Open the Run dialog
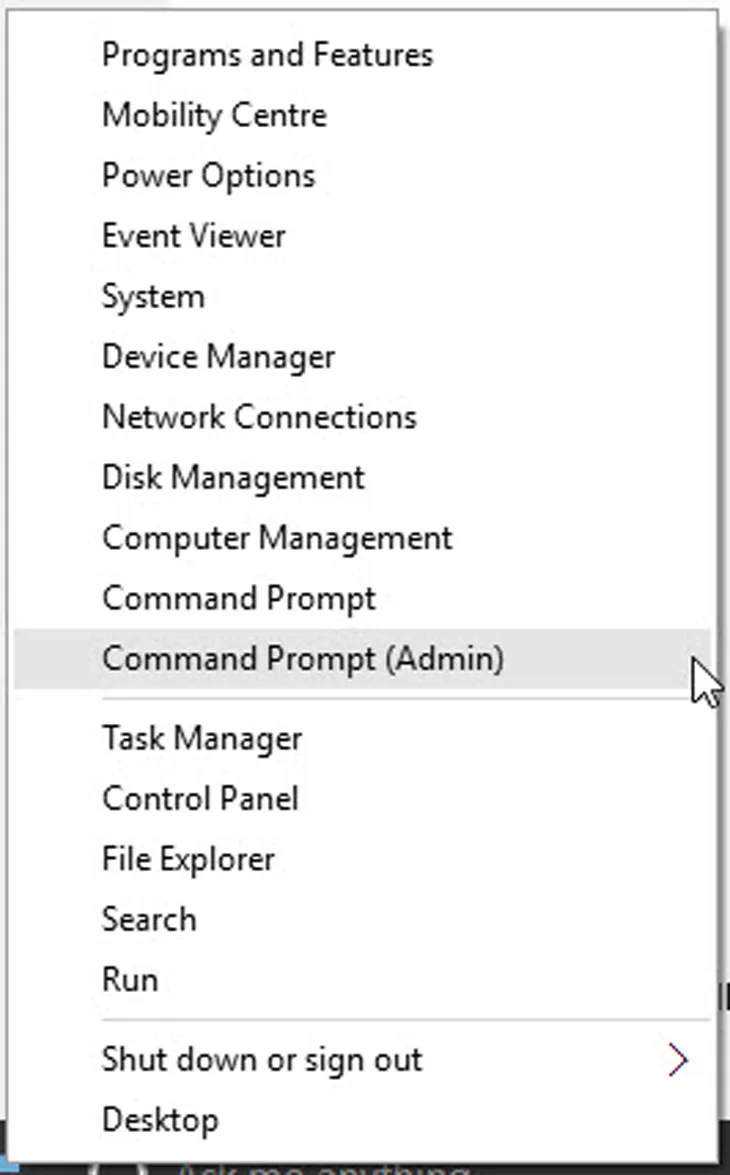Image resolution: width=730 pixels, height=1175 pixels. click(x=129, y=979)
